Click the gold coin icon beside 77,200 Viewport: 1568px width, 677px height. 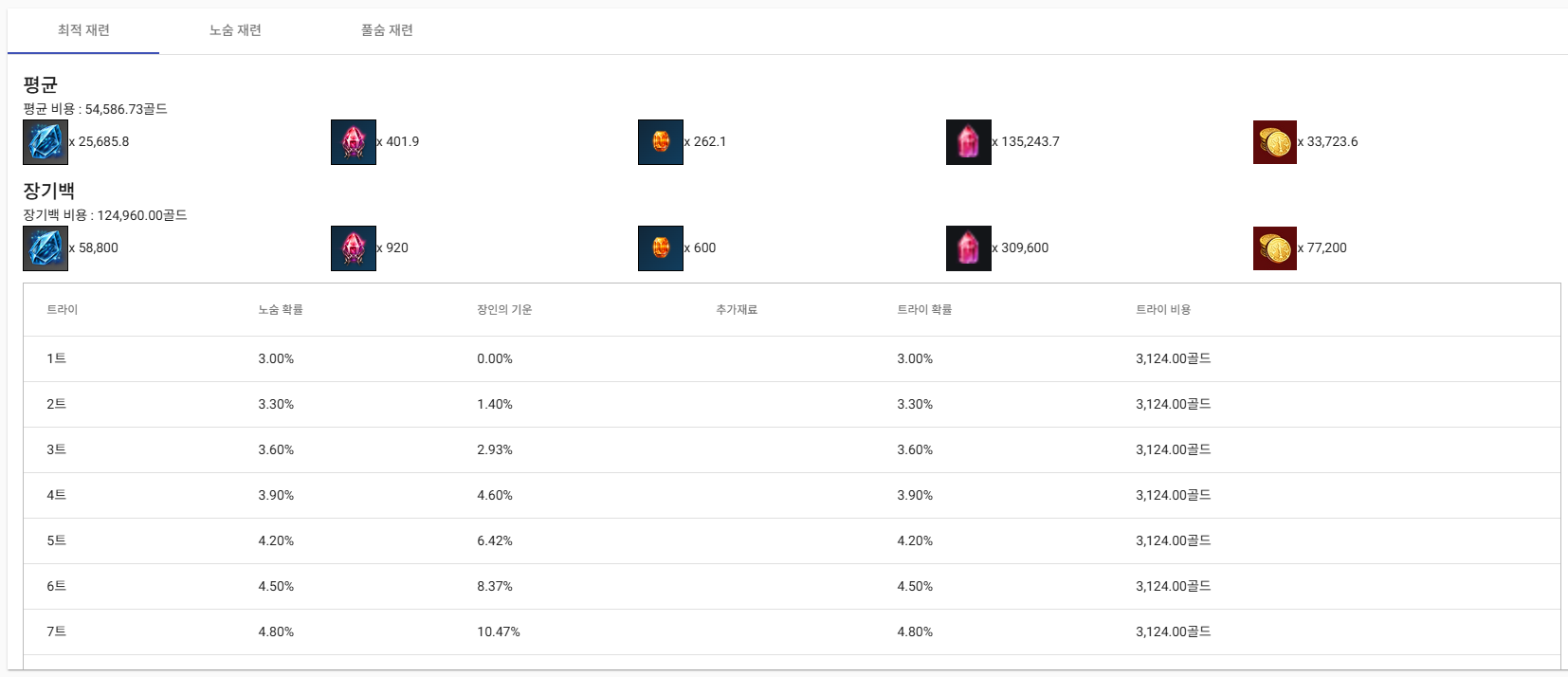pos(1275,248)
